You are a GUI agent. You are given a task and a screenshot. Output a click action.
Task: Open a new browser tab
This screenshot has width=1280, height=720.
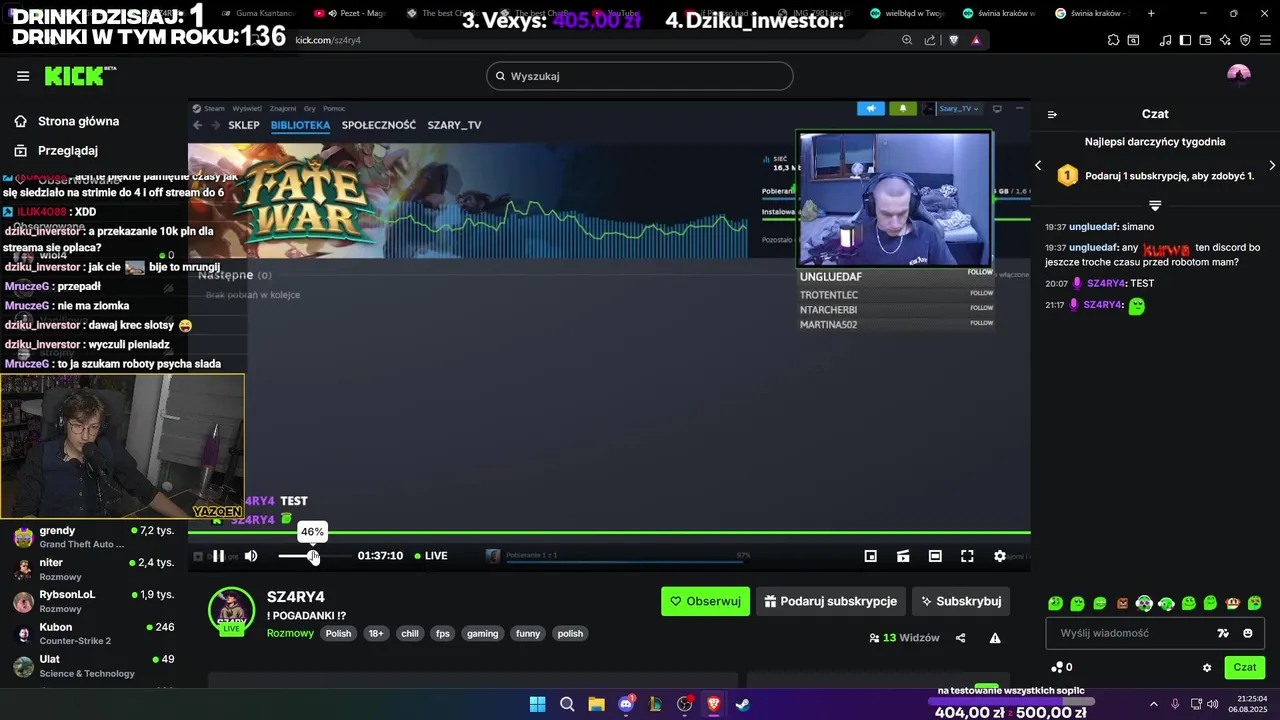[x=1151, y=13]
